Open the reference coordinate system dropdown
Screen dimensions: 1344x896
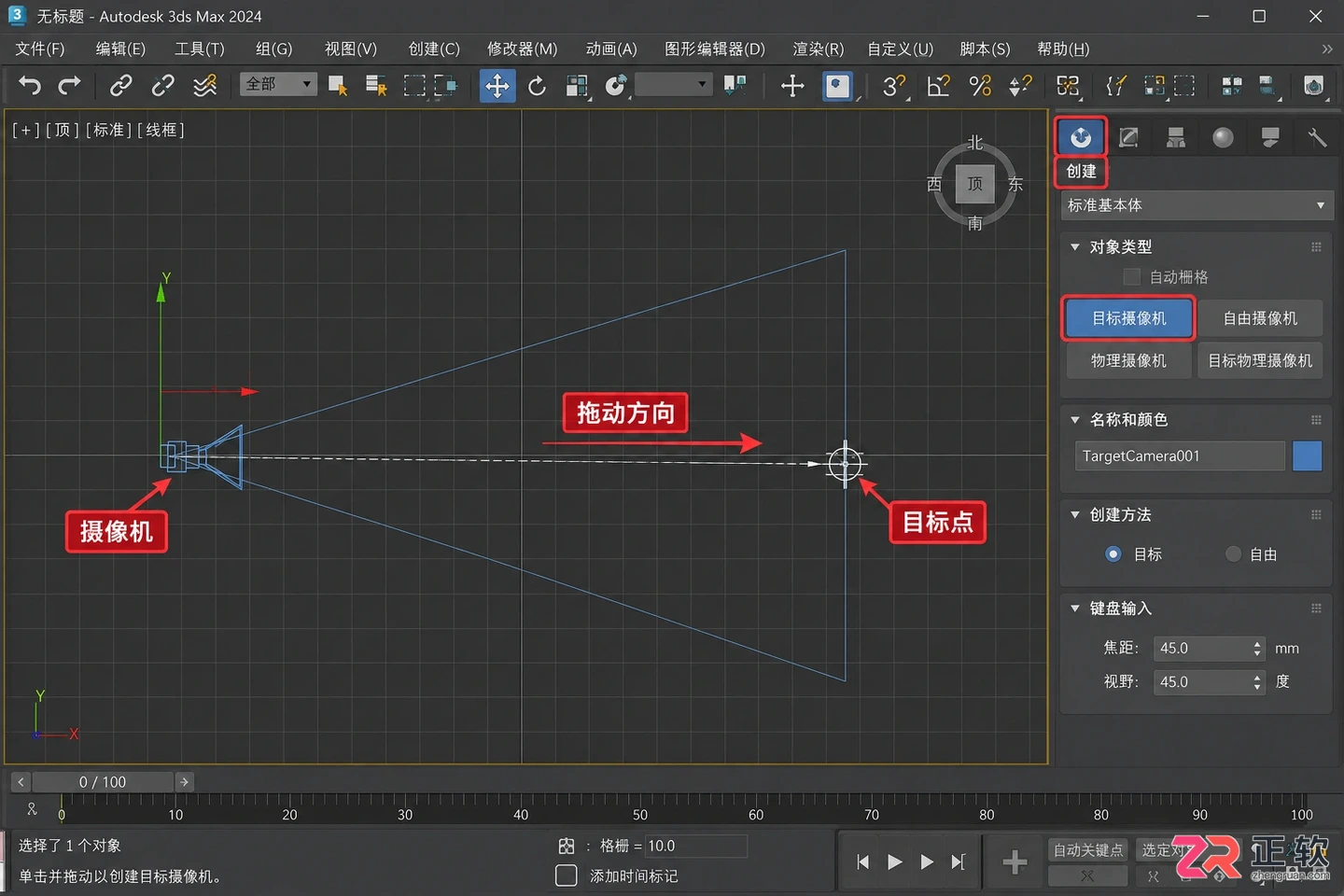point(673,84)
